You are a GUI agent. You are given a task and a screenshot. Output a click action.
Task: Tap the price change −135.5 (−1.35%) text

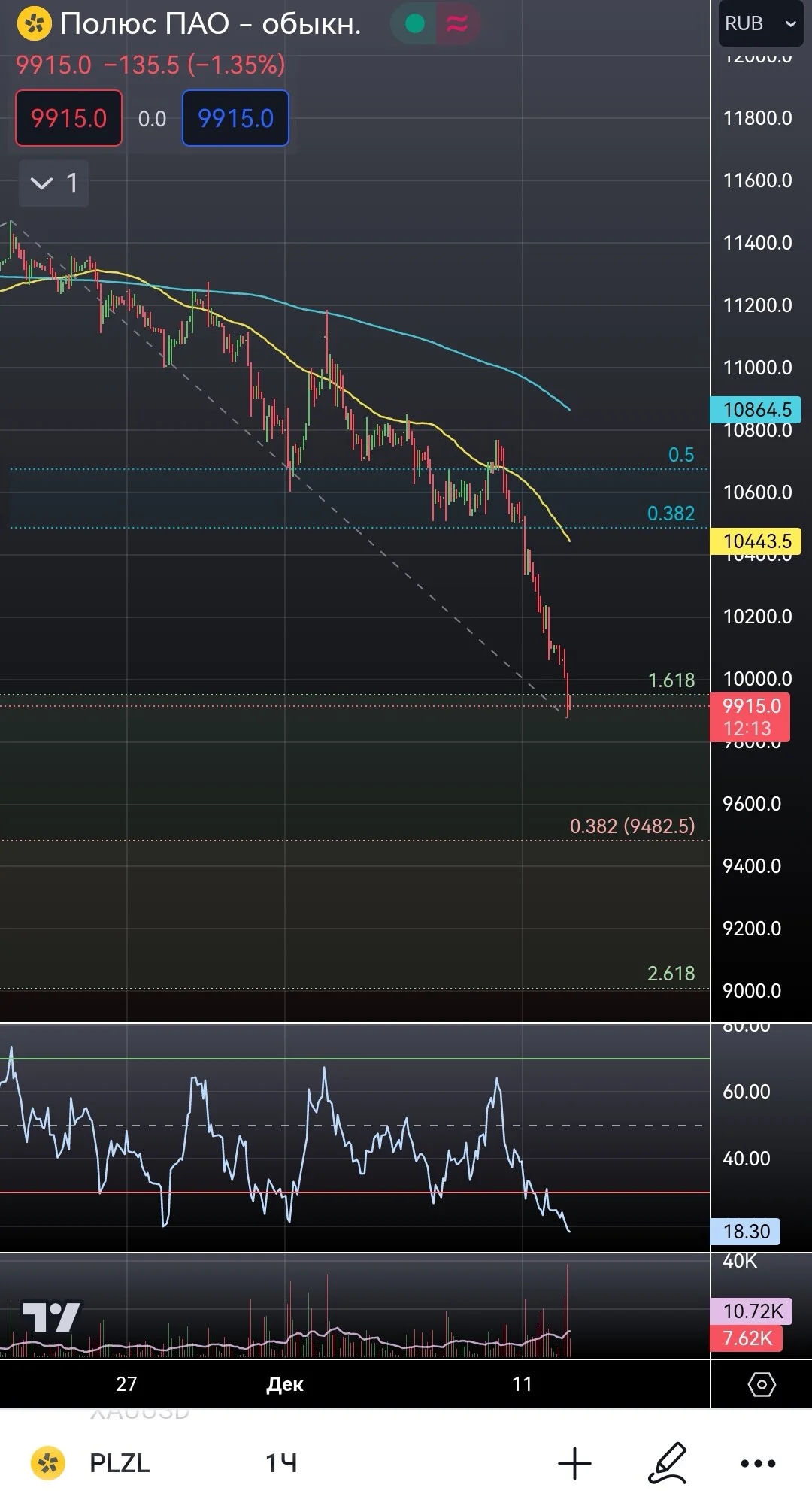point(194,65)
